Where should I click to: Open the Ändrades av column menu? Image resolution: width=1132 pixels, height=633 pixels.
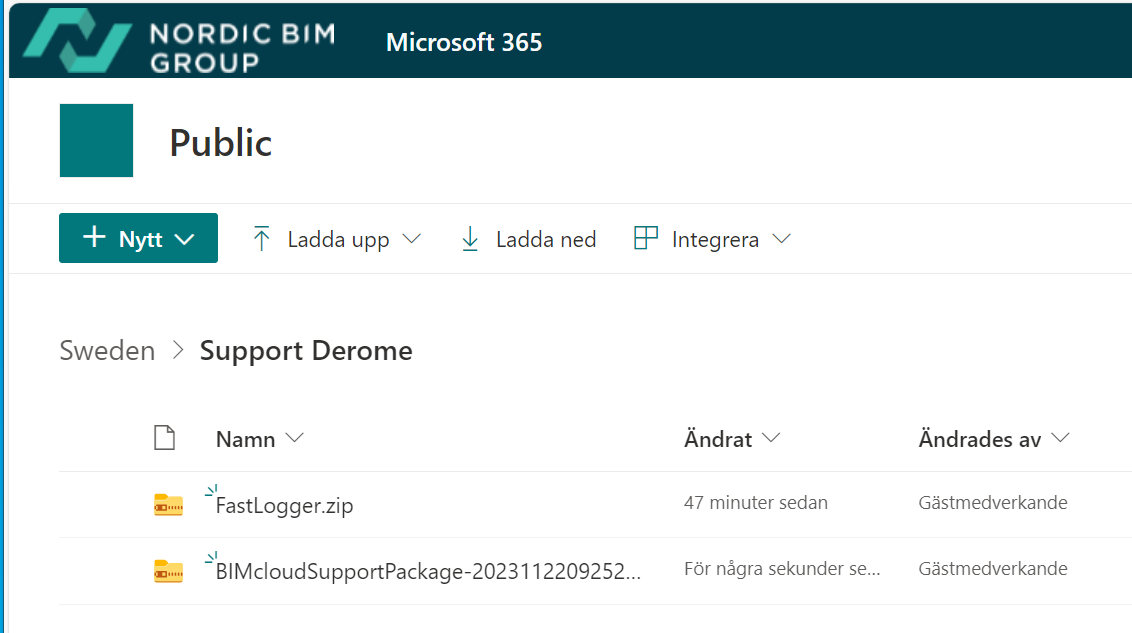pos(993,439)
